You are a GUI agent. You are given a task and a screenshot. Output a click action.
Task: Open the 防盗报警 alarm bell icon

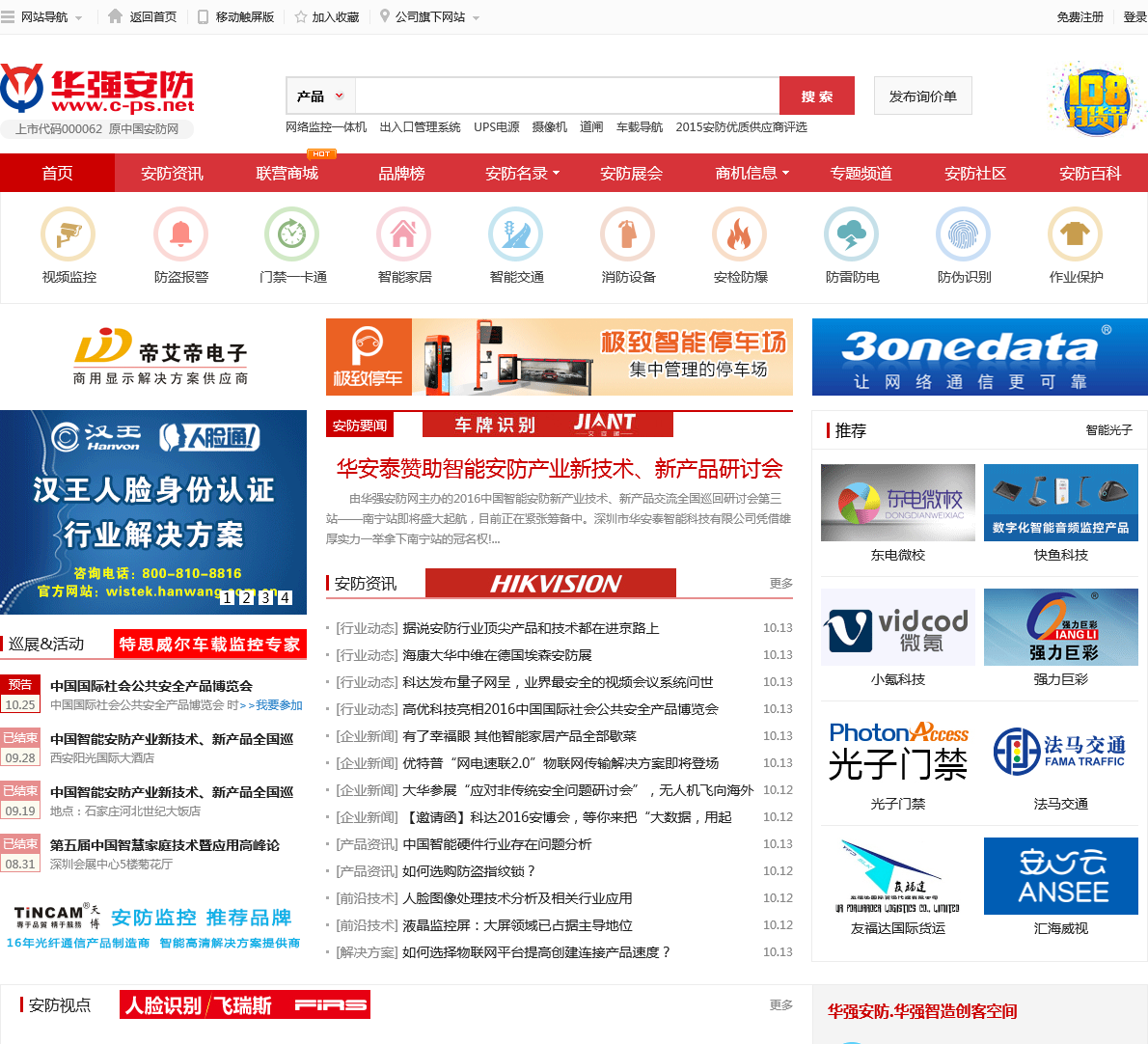tap(180, 234)
